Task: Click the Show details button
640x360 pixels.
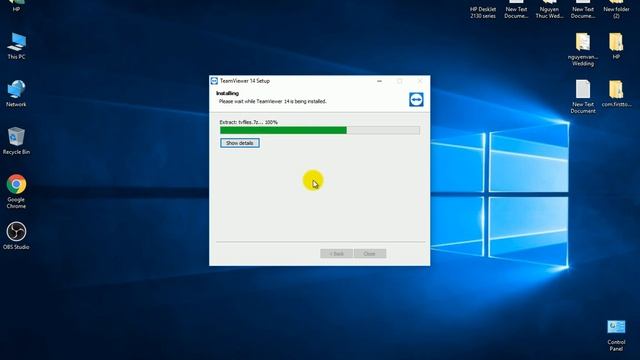Action: click(240, 143)
